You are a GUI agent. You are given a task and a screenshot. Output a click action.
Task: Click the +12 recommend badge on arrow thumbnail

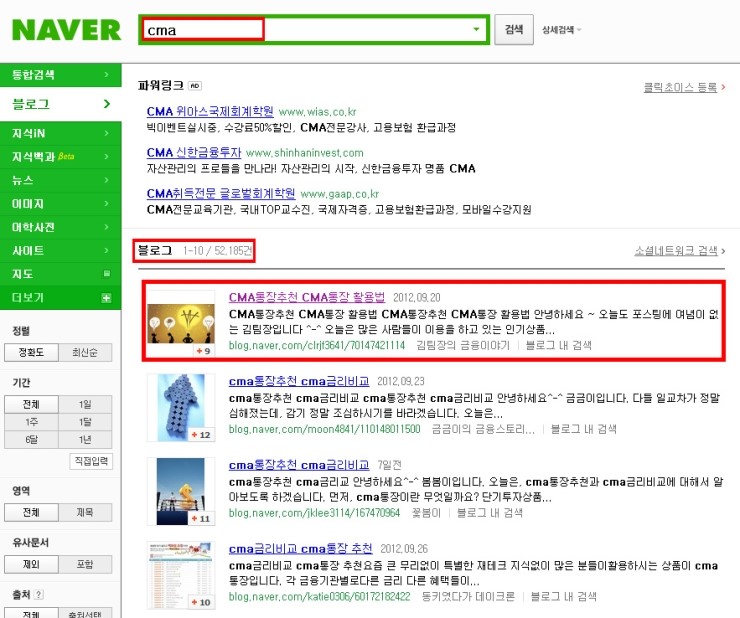point(201,434)
